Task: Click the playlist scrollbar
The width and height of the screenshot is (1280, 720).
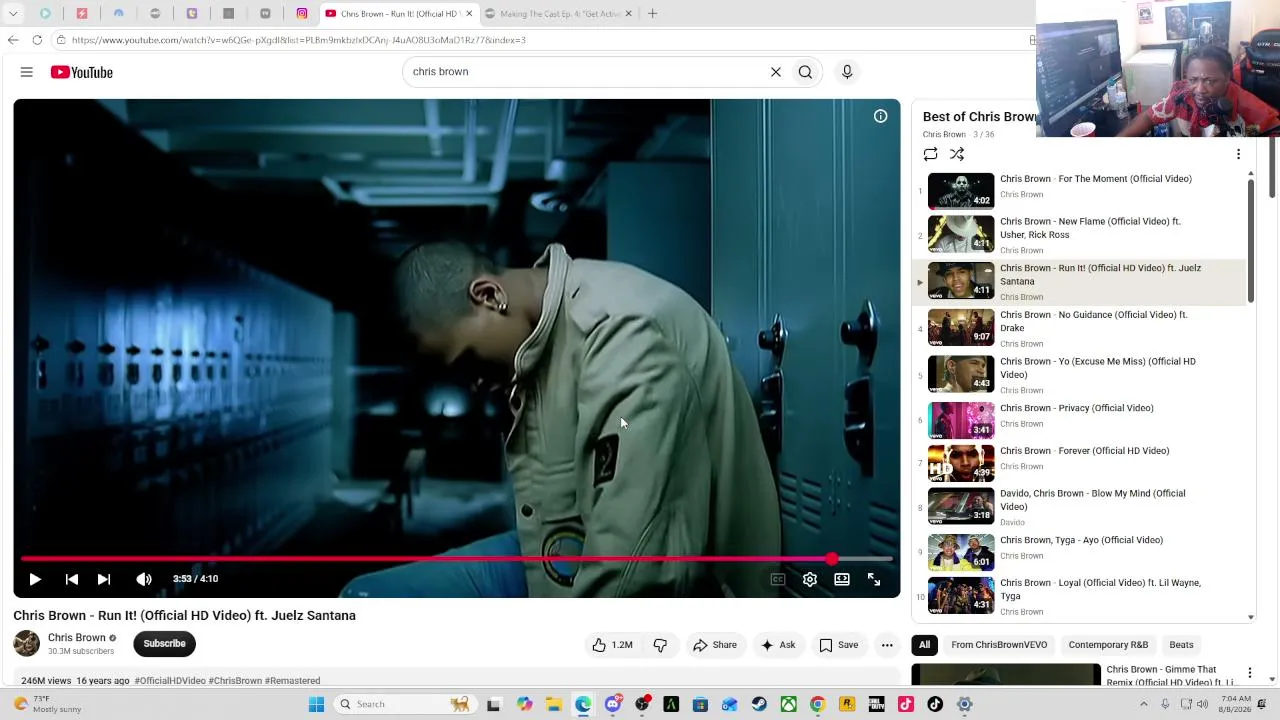Action: [1251, 240]
